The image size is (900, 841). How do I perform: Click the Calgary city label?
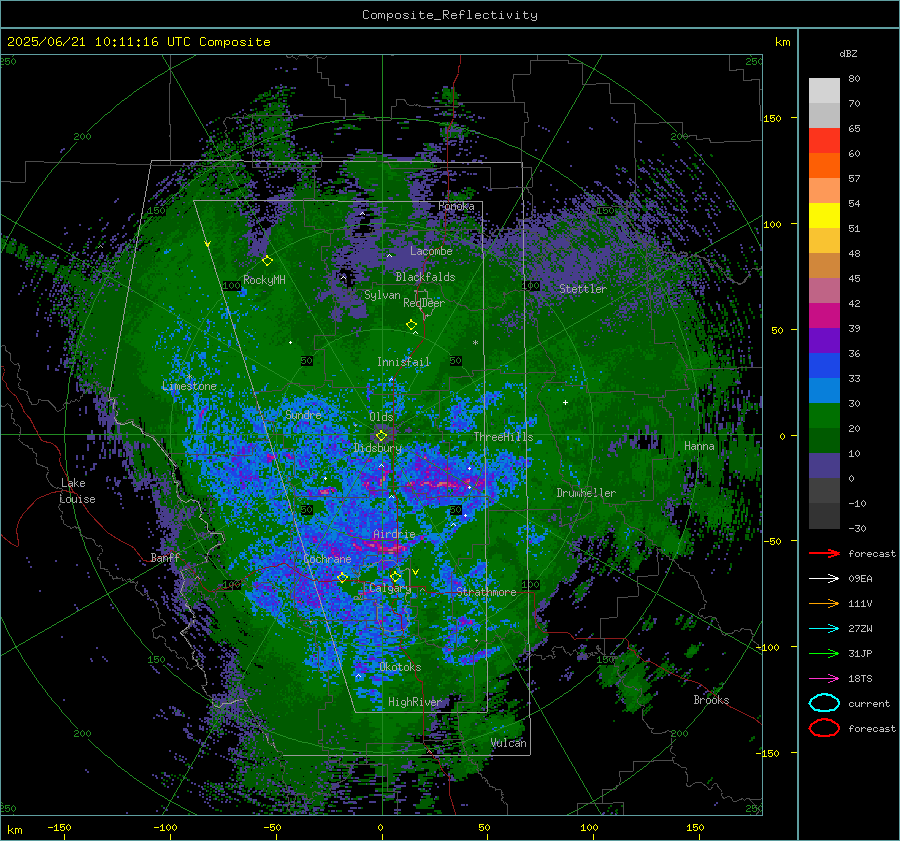coord(390,588)
